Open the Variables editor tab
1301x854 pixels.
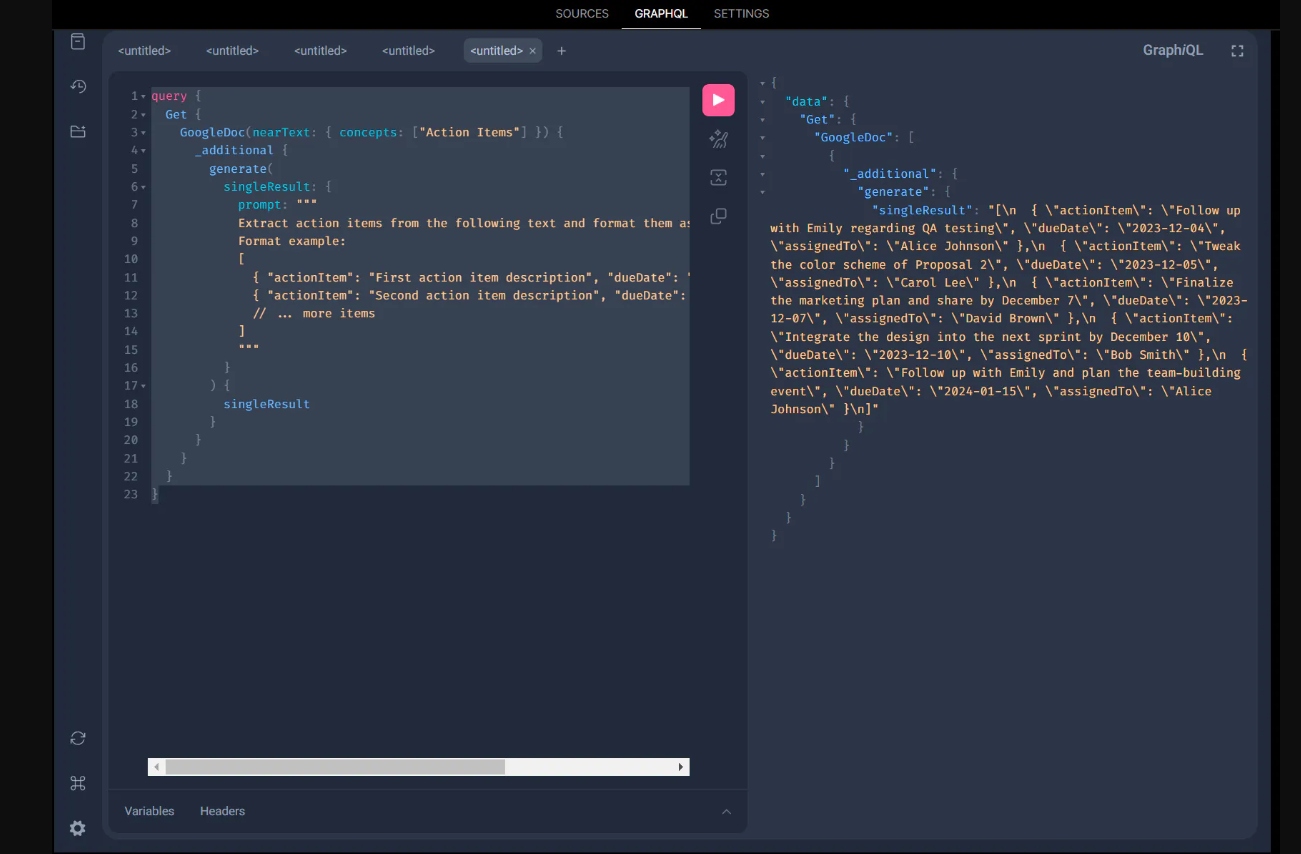(x=149, y=811)
